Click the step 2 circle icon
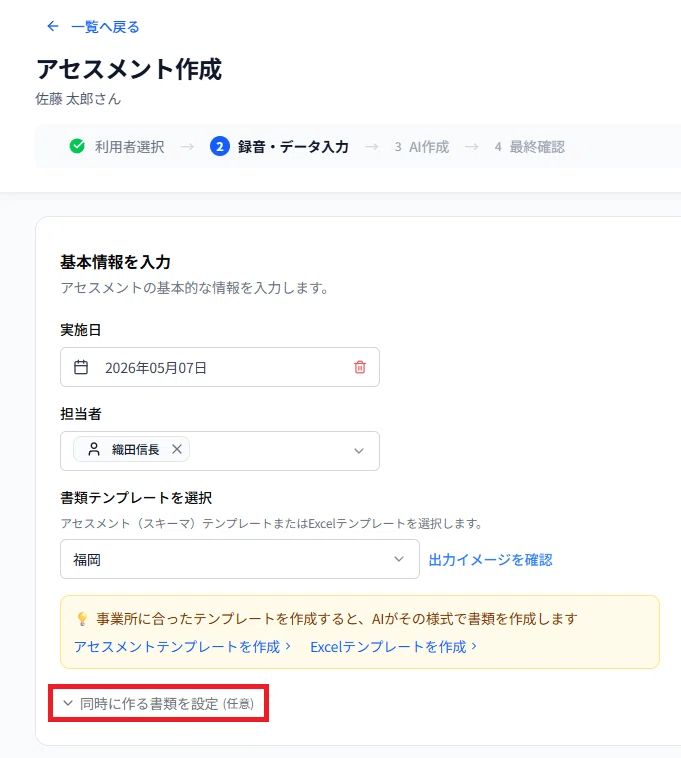The height and width of the screenshot is (758, 681). click(x=219, y=146)
